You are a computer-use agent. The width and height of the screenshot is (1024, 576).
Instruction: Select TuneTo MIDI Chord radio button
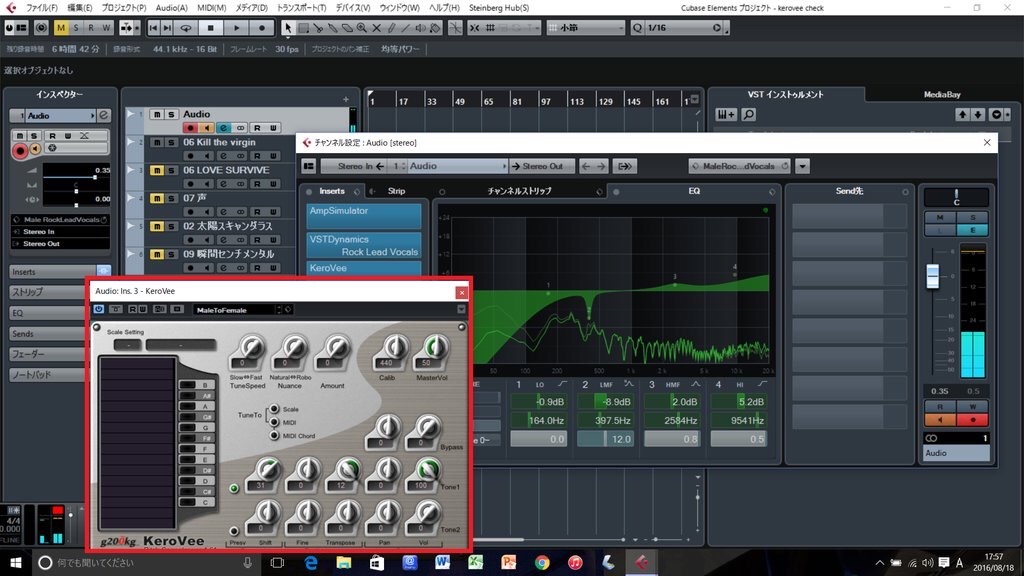pos(274,435)
